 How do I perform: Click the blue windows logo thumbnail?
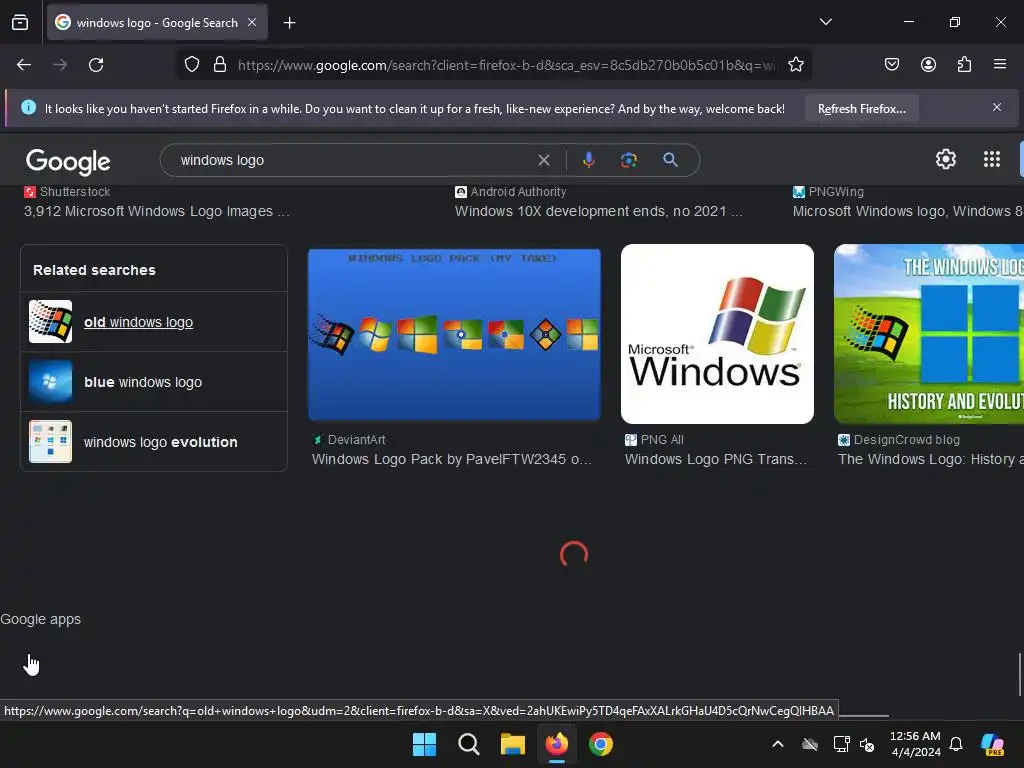coord(50,382)
